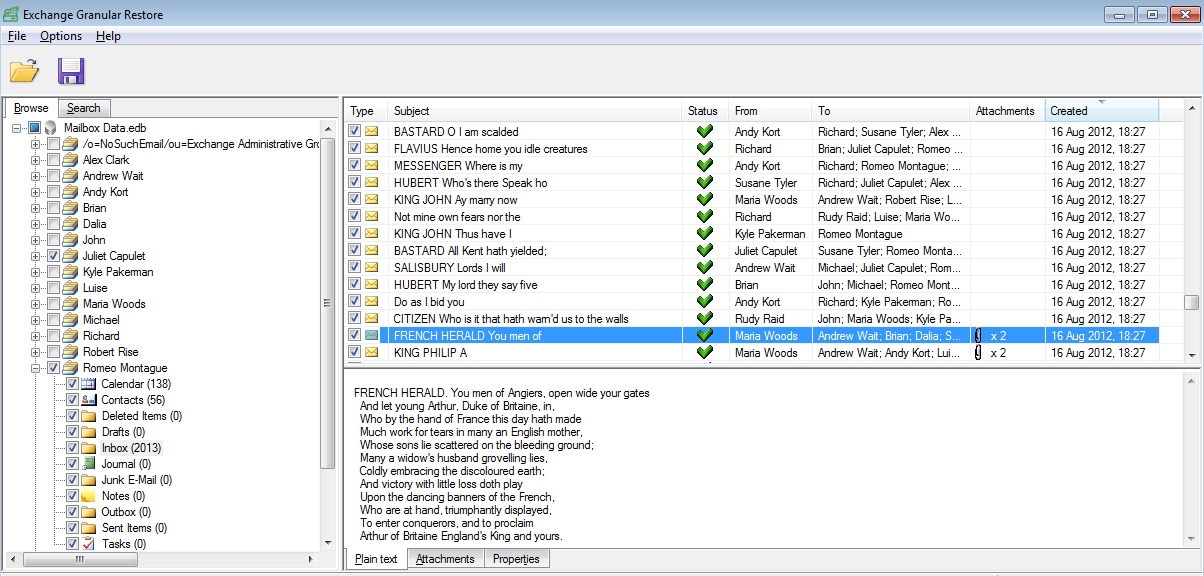Uncheck the KING PHILIP A message checkbox
The width and height of the screenshot is (1204, 576).
pyautogui.click(x=354, y=353)
